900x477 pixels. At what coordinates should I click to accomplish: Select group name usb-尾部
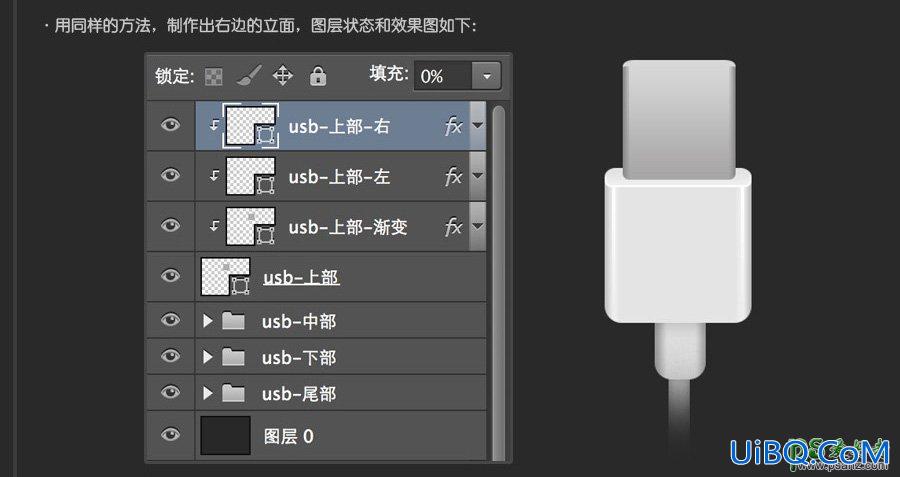point(299,394)
